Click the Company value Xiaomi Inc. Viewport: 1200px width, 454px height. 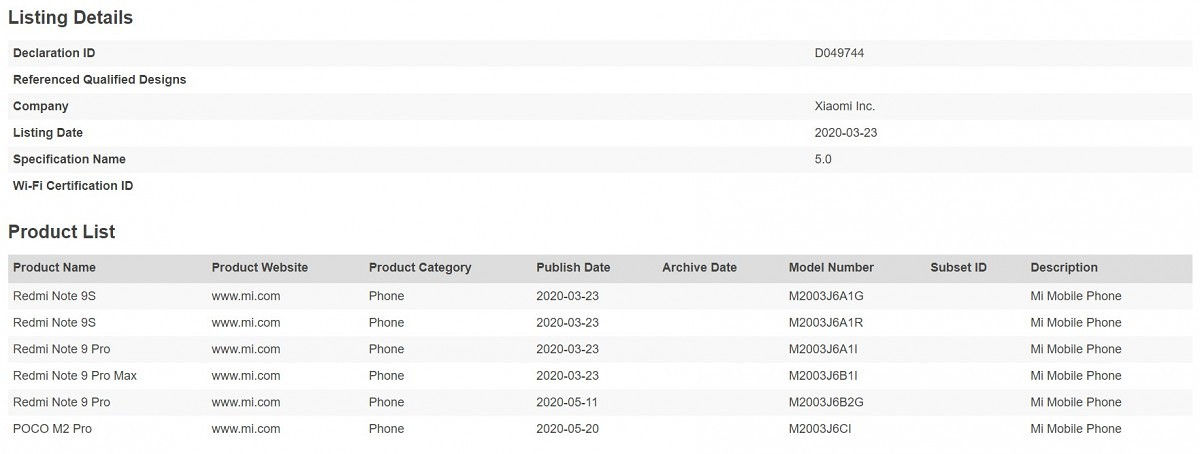pyautogui.click(x=845, y=106)
